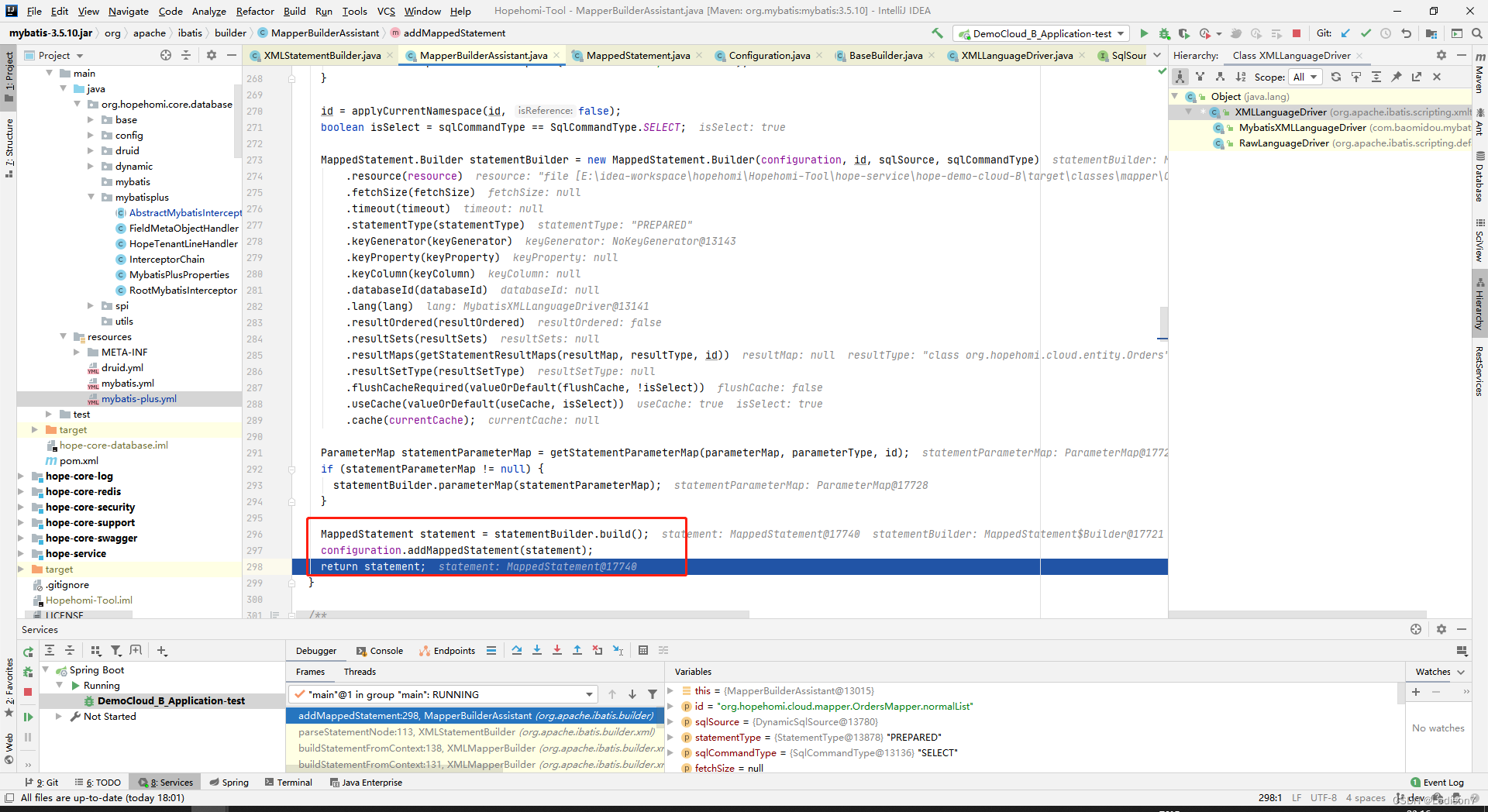This screenshot has height=812, width=1488.
Task: Resume program in the Services sidebar
Action: [28, 717]
